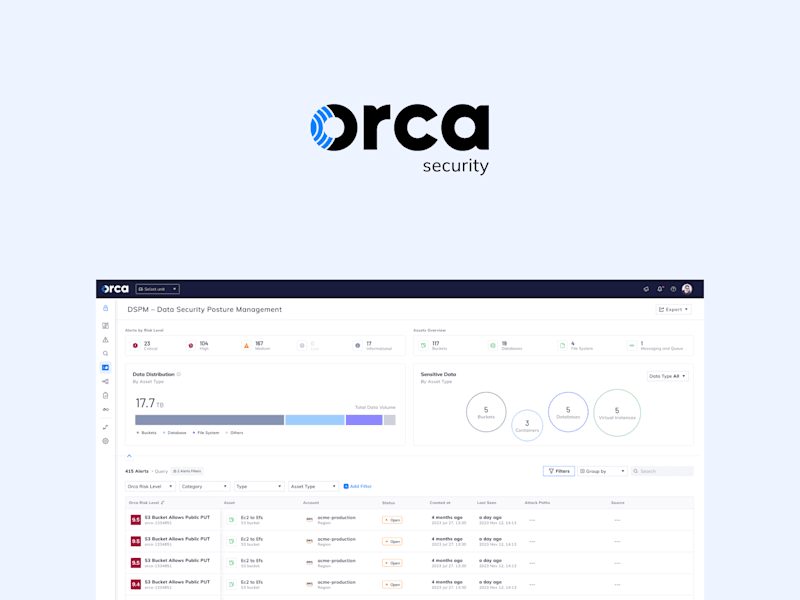Select the 5 Buckets bubble
This screenshot has height=600, width=800.
486,412
